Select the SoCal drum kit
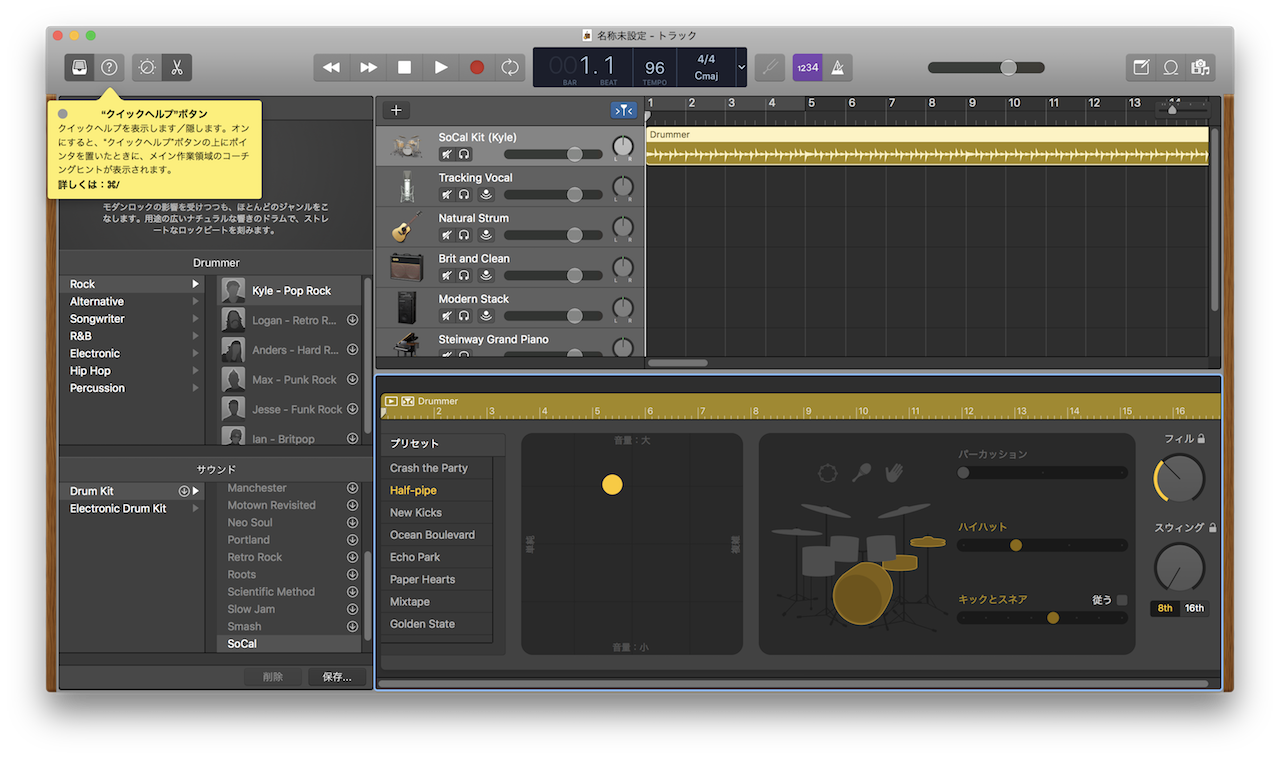 290,644
